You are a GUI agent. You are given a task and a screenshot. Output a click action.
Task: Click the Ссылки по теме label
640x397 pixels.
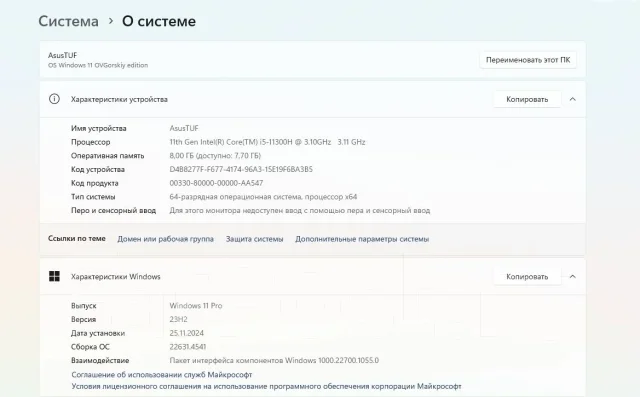(77, 238)
